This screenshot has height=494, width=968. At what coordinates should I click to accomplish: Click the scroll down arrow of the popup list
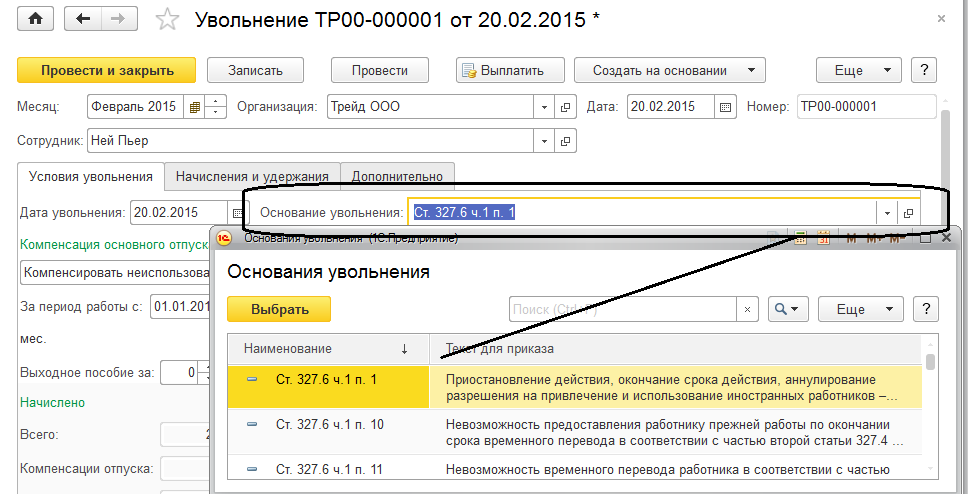930,470
